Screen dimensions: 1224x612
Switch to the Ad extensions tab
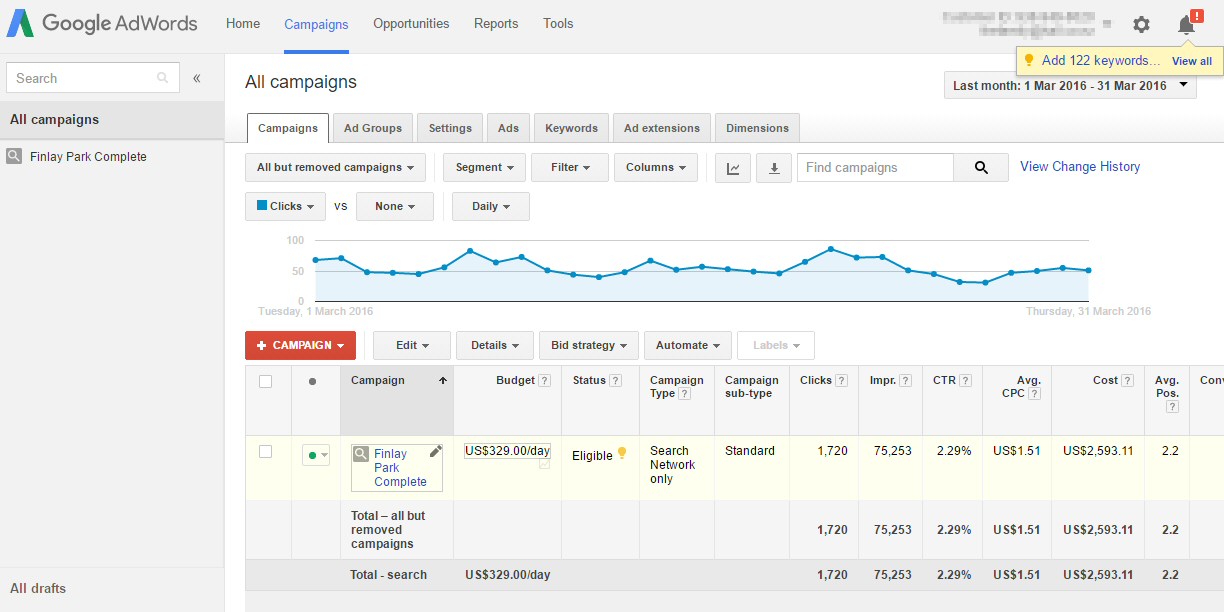[x=662, y=128]
